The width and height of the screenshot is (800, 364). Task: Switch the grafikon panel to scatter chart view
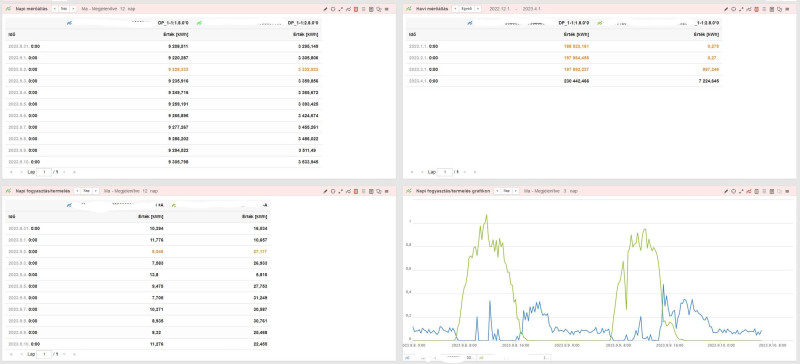741,191
